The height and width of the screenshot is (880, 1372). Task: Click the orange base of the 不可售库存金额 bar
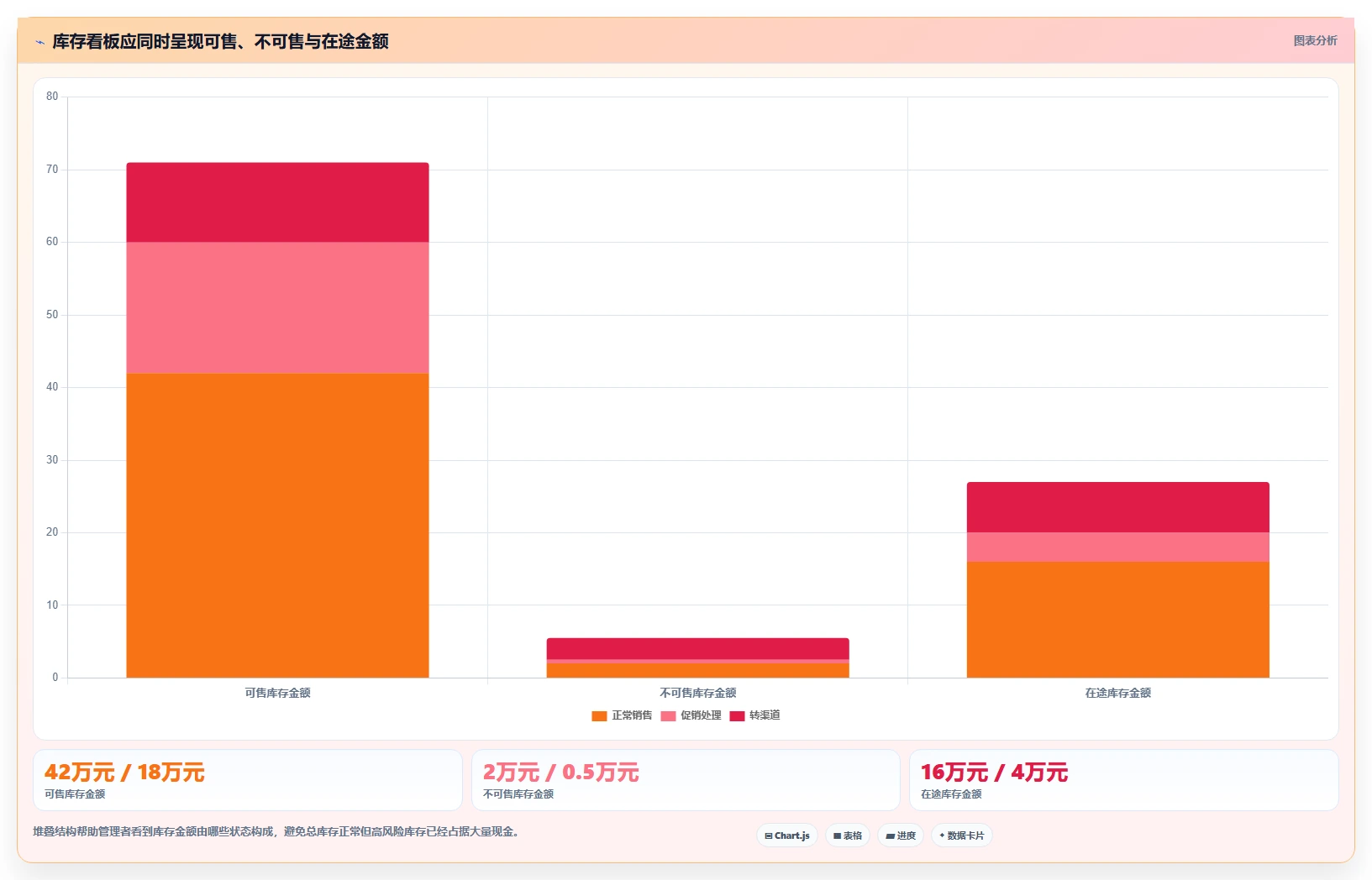697,670
